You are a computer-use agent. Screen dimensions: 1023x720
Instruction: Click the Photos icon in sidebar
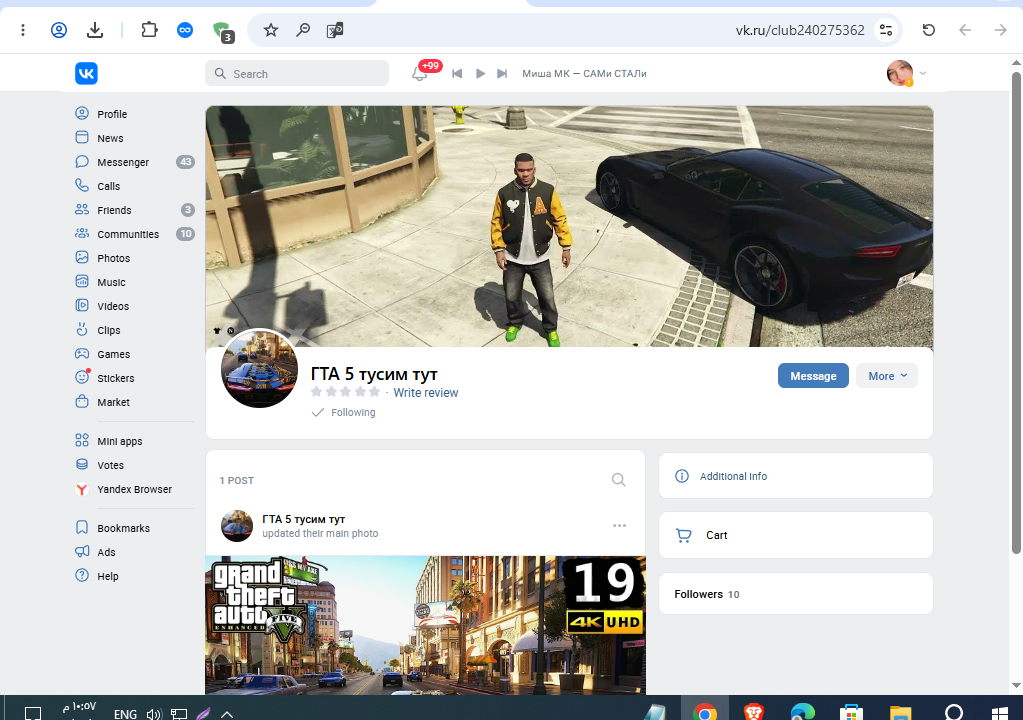pyautogui.click(x=82, y=258)
